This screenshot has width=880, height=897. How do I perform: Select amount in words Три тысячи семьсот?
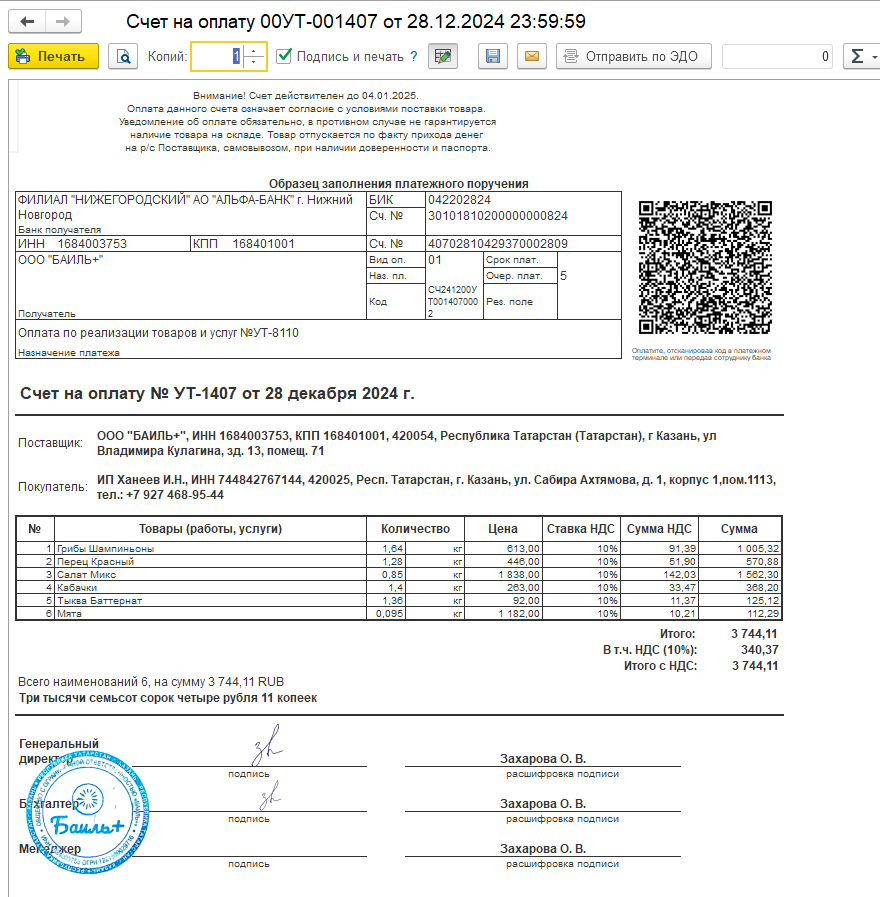click(168, 698)
